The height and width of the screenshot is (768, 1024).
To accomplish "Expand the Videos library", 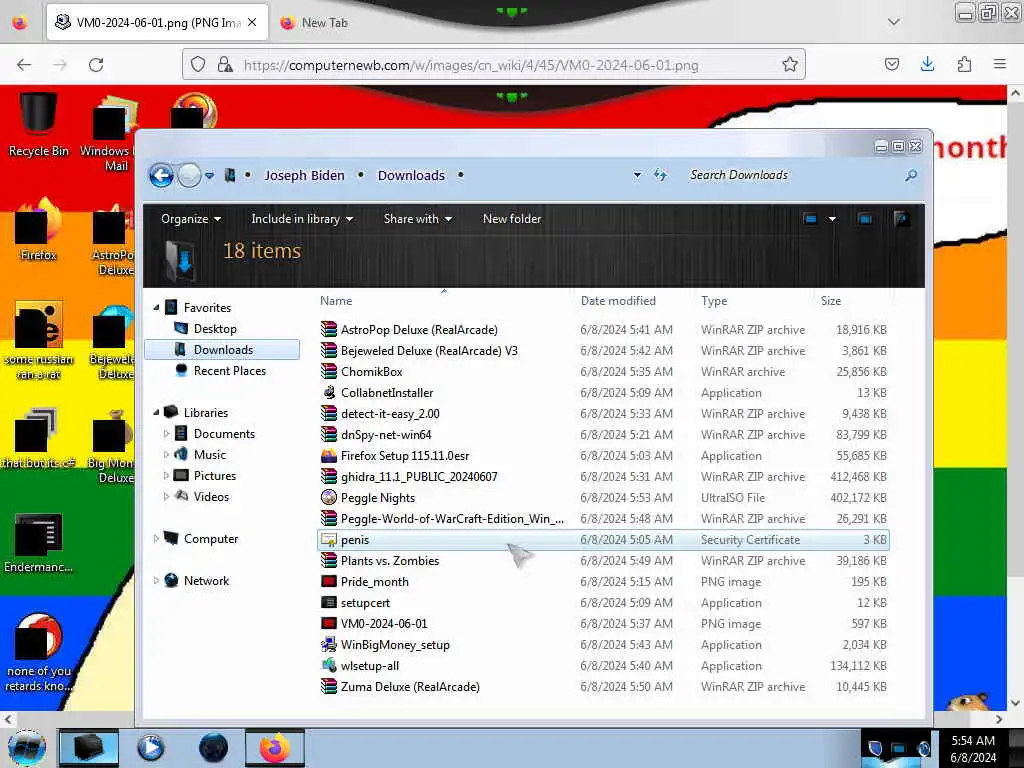I will click(x=166, y=496).
